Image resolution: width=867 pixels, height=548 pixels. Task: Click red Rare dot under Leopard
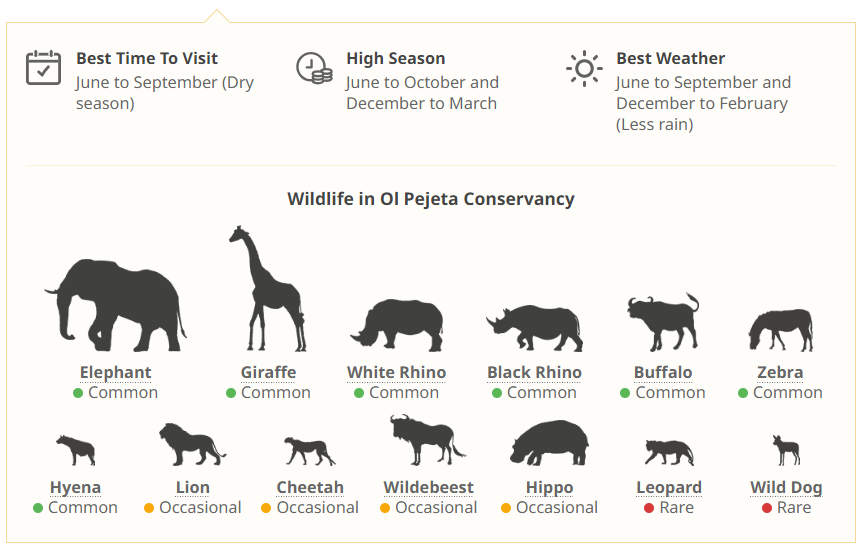pos(649,508)
